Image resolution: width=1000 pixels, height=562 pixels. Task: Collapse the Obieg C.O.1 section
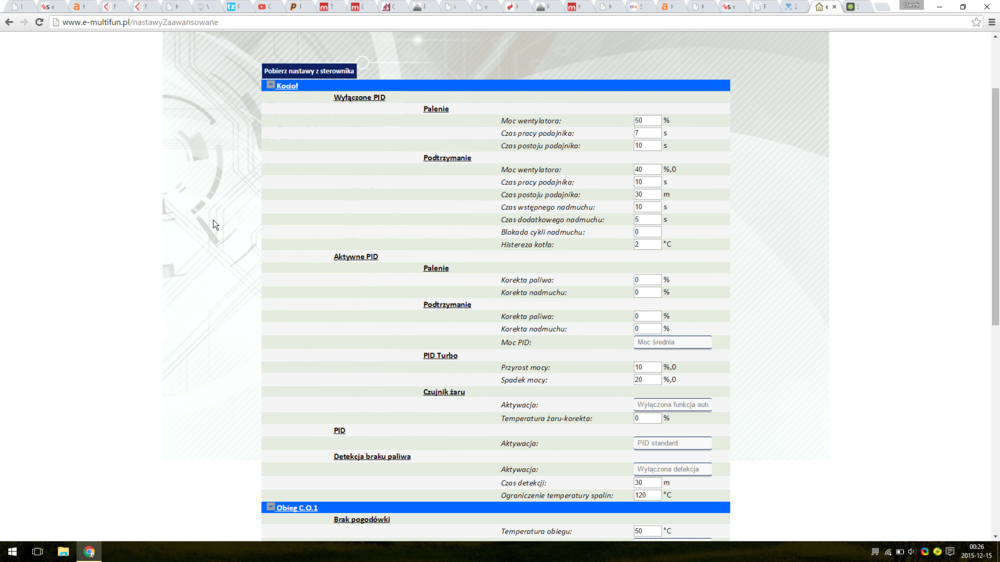point(270,508)
